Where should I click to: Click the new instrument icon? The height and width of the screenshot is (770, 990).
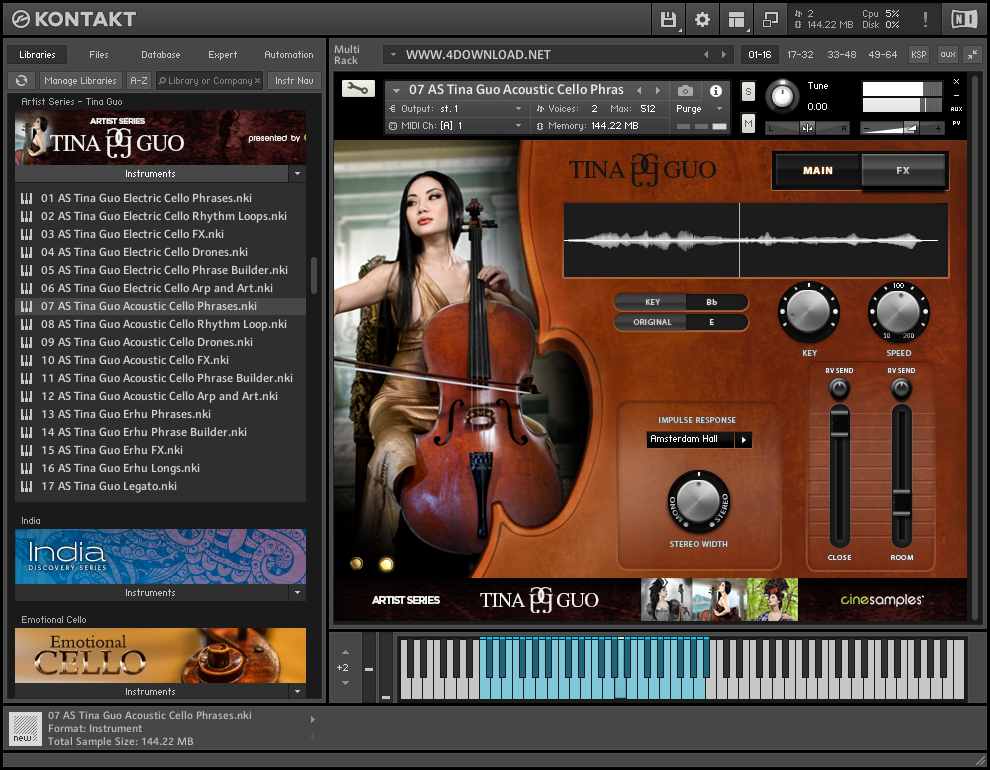(x=25, y=729)
